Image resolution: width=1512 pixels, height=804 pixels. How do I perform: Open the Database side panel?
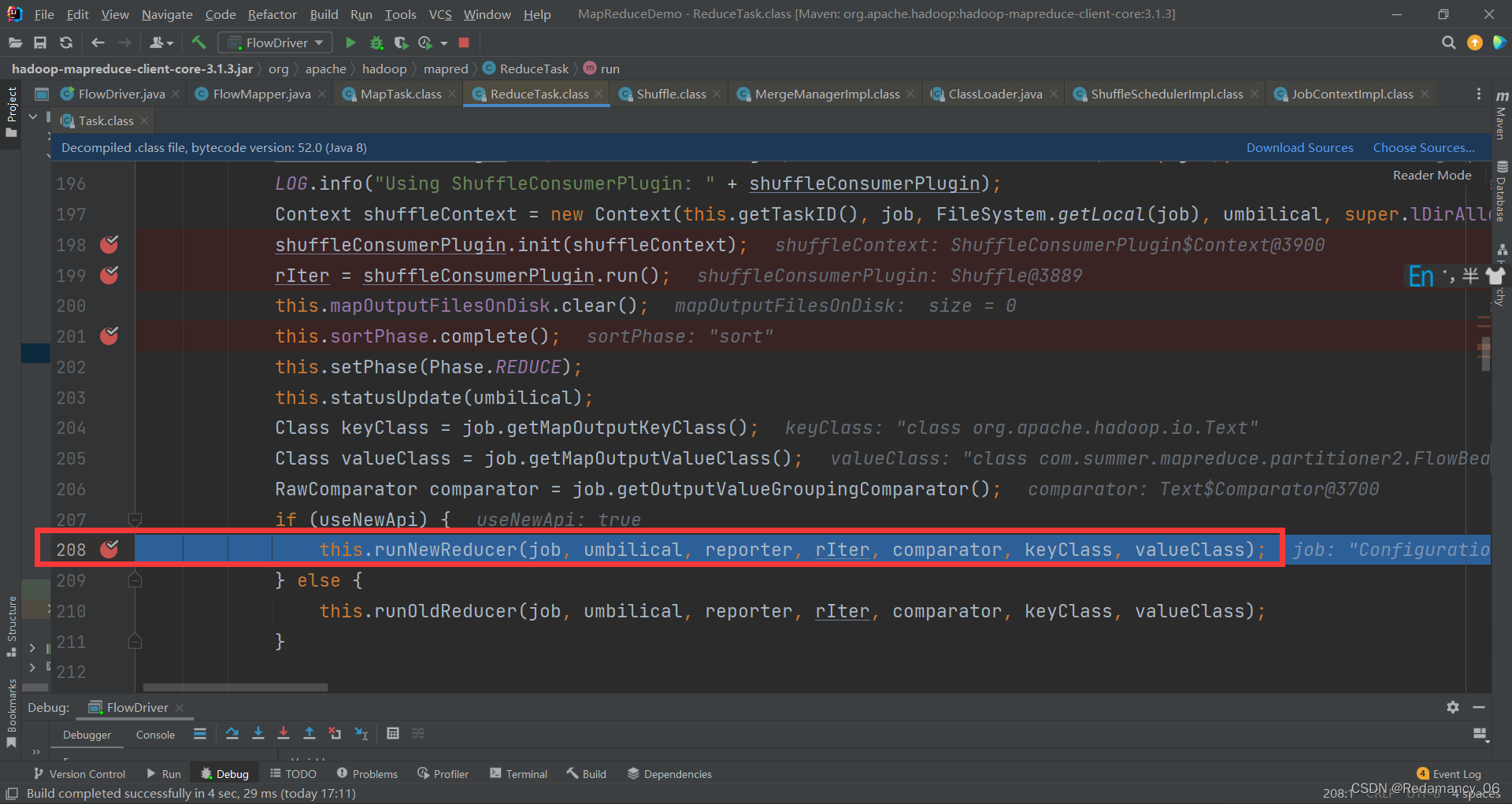pyautogui.click(x=1502, y=191)
